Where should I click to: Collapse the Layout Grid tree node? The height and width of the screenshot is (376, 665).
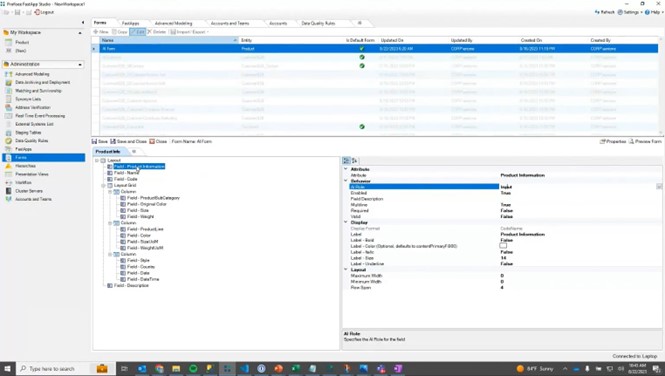pyautogui.click(x=103, y=186)
